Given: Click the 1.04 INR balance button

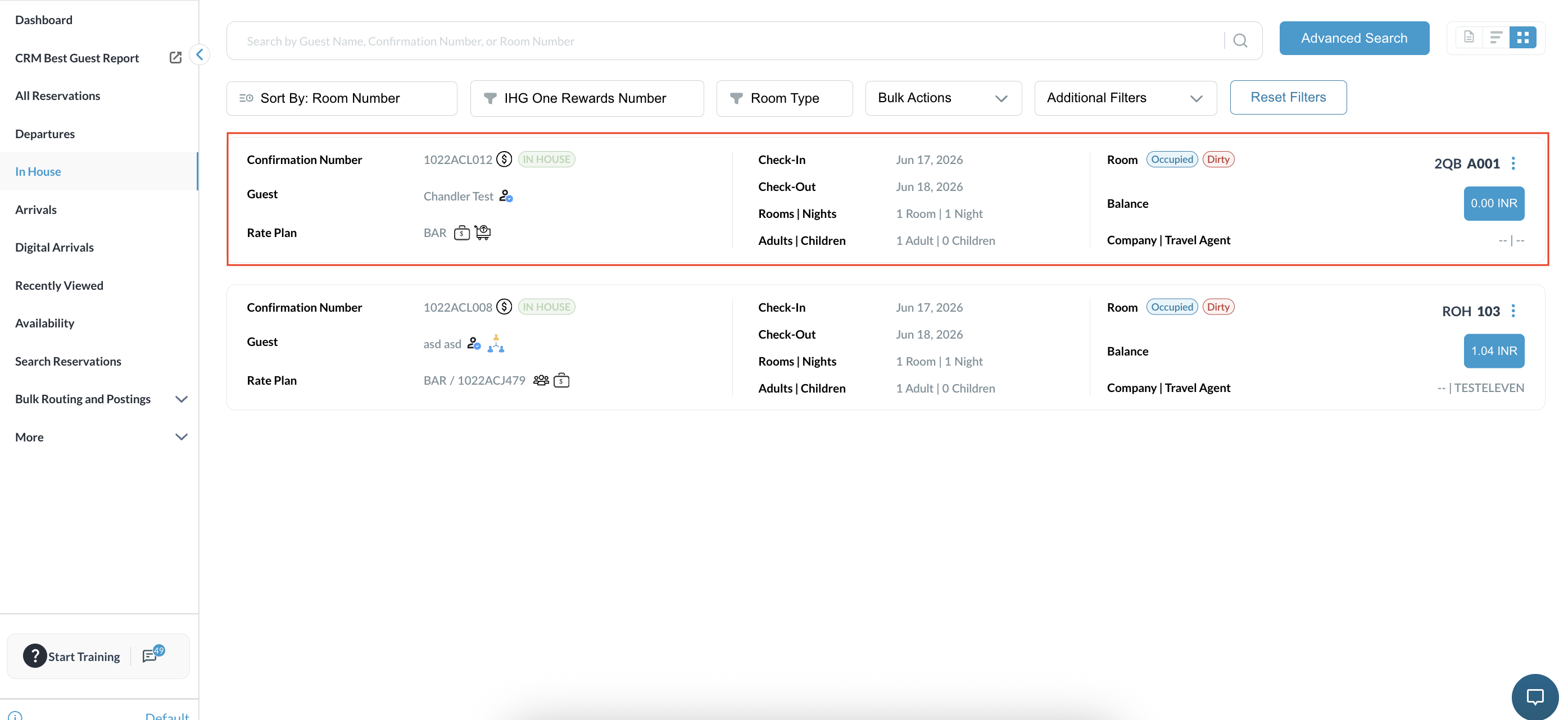Looking at the screenshot, I should (x=1494, y=351).
